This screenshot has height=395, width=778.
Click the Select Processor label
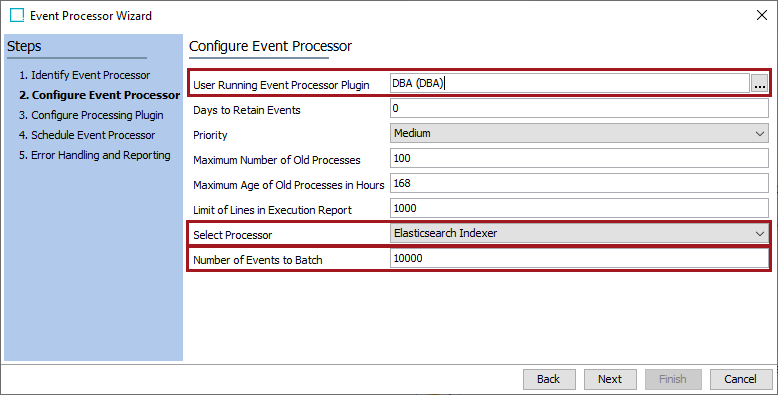point(232,235)
